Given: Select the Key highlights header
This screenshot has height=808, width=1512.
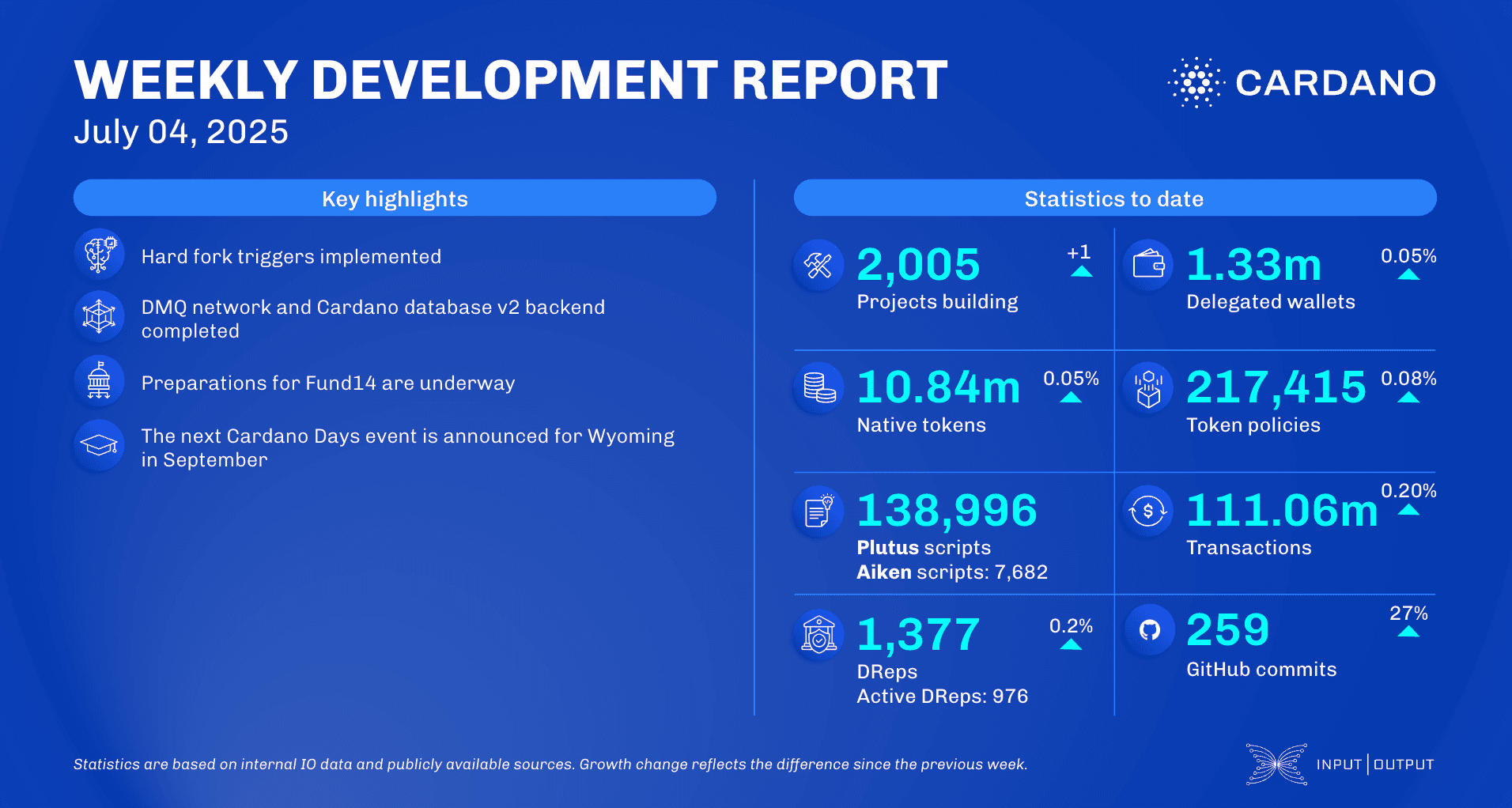Looking at the screenshot, I should click(x=395, y=198).
